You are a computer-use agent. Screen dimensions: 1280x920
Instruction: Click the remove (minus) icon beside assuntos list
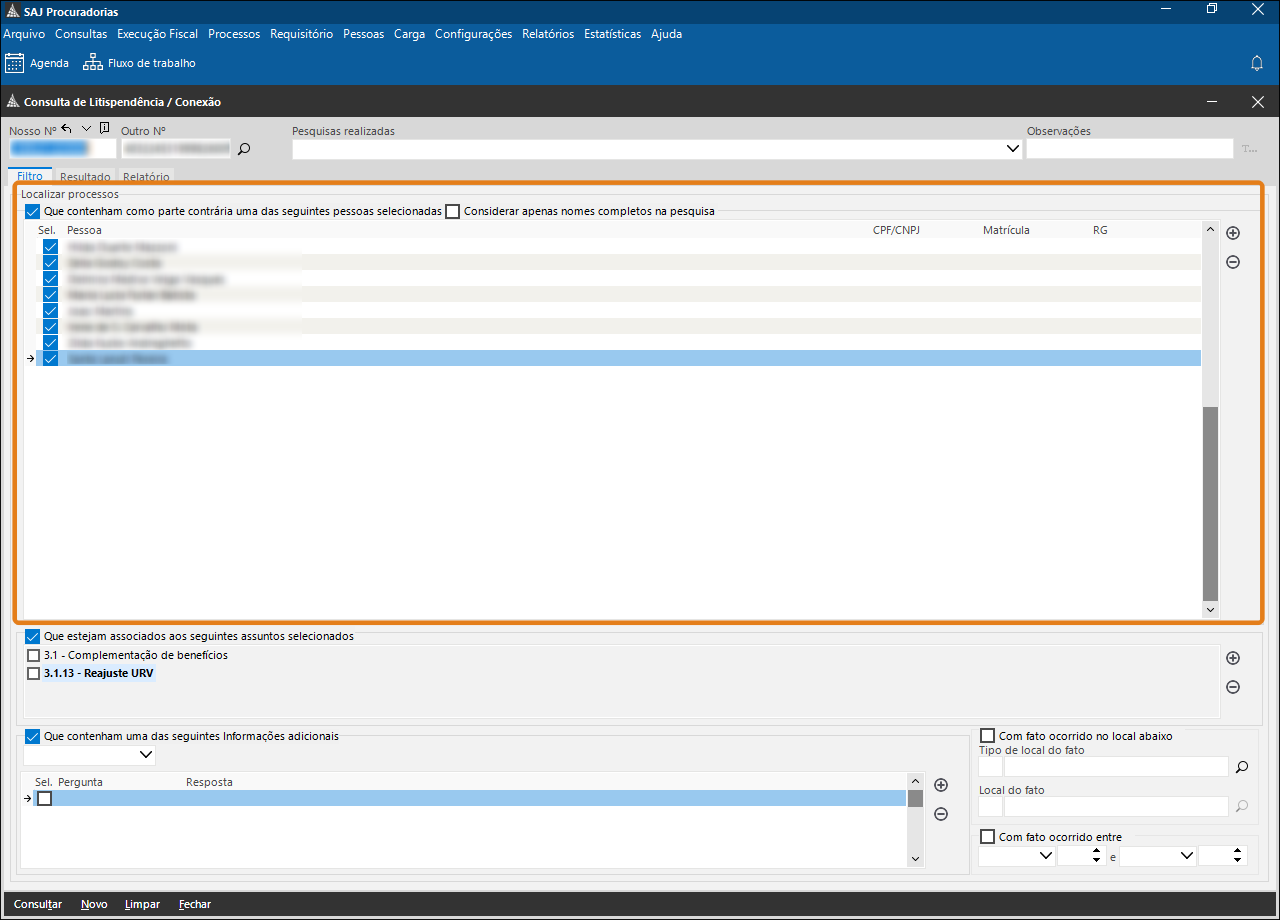click(x=1233, y=687)
